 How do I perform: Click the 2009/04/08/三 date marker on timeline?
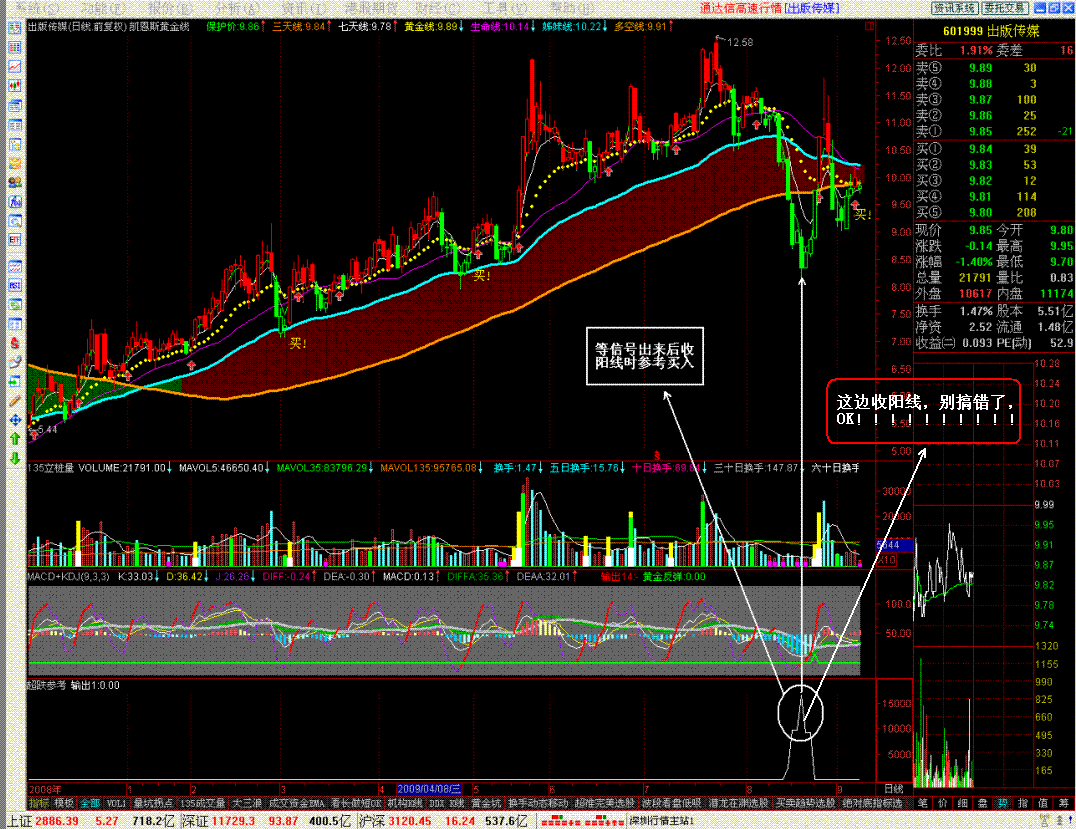429,789
